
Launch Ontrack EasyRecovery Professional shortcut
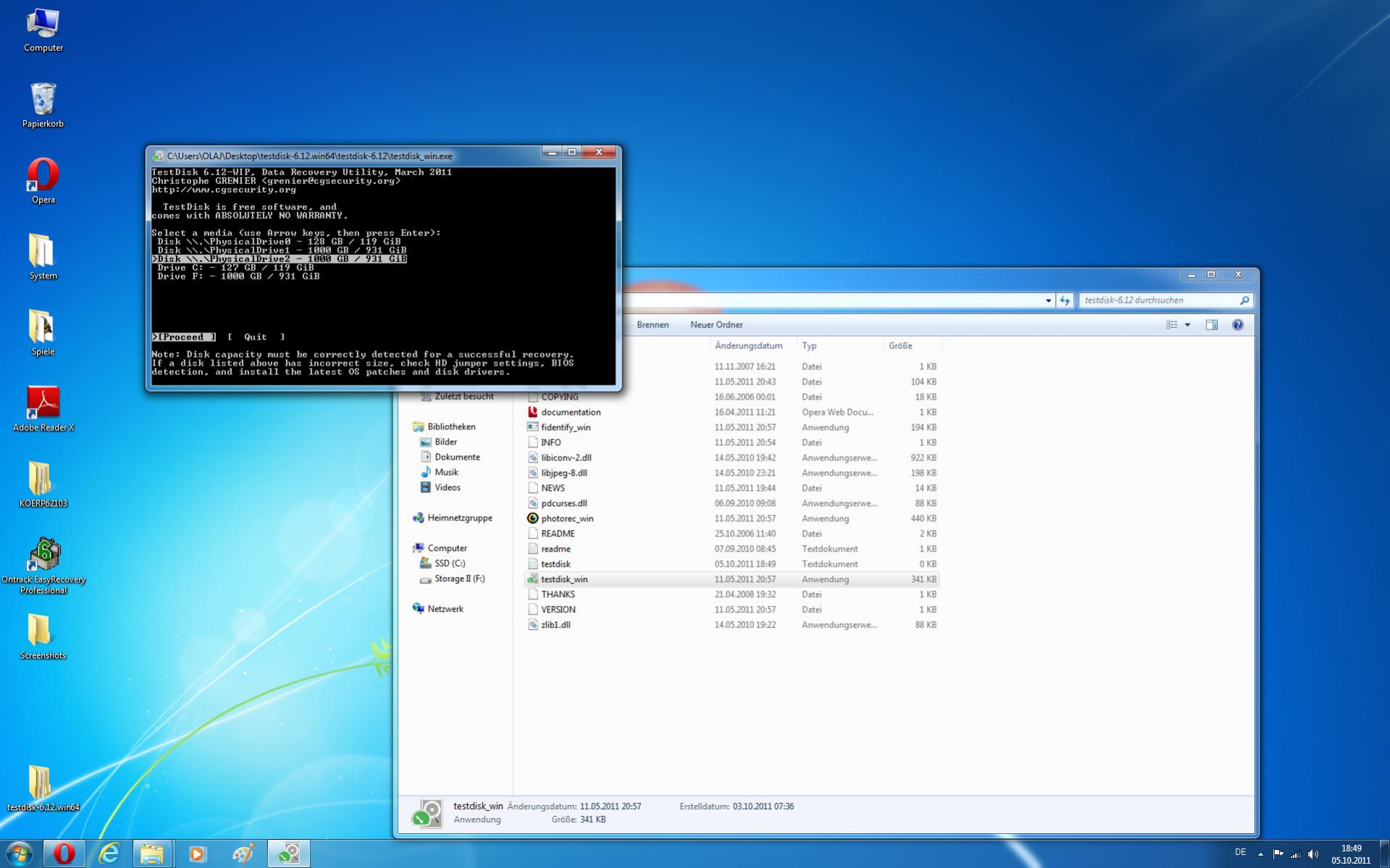pyautogui.click(x=43, y=566)
